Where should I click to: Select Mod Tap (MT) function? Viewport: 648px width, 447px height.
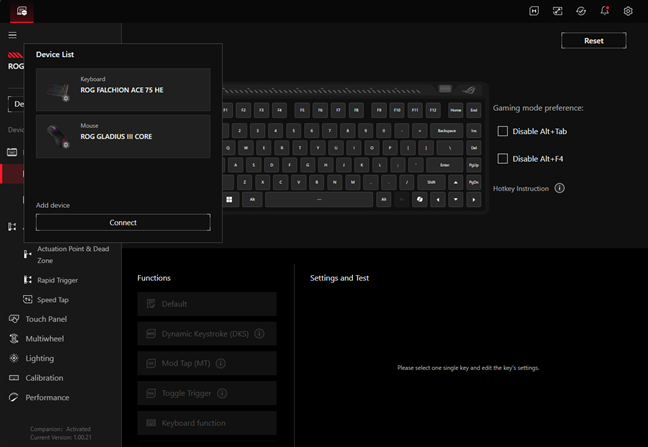[207, 364]
